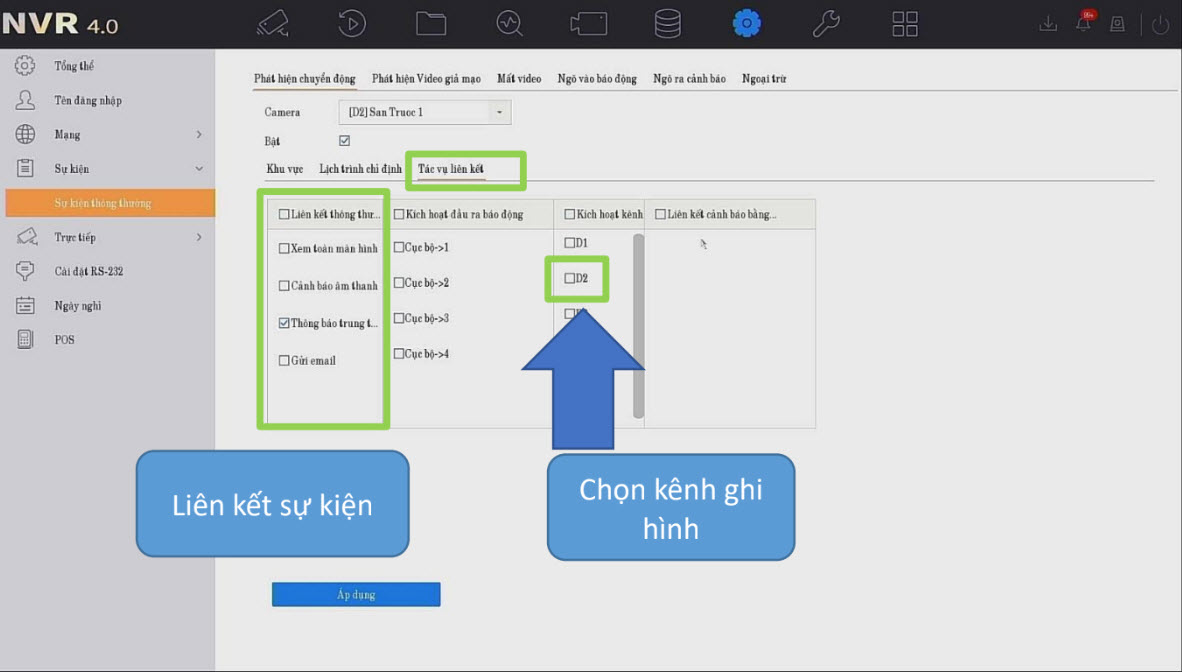This screenshot has height=672, width=1182.
Task: Open Tên đăng nhập in sidebar
Action: tap(88, 101)
